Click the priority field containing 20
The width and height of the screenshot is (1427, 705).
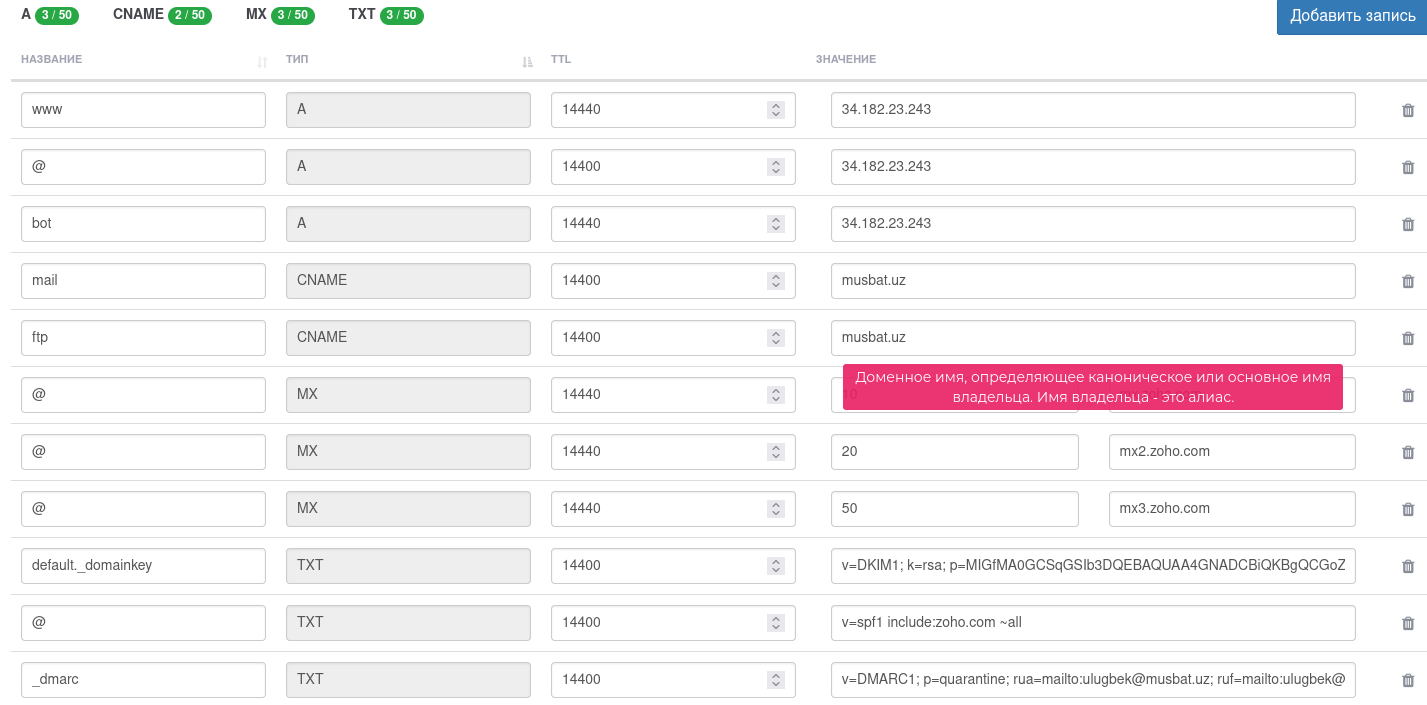point(954,452)
